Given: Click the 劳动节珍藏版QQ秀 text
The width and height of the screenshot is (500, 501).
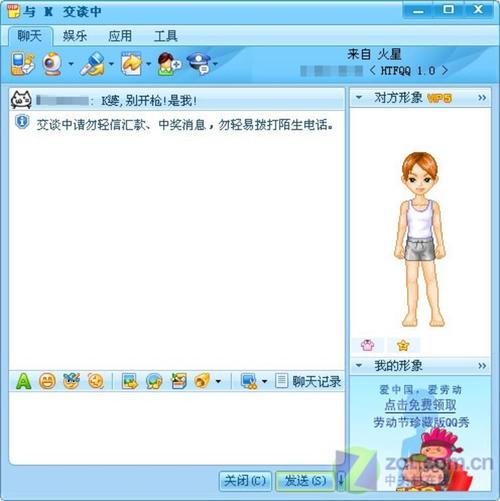Looking at the screenshot, I should [421, 422].
